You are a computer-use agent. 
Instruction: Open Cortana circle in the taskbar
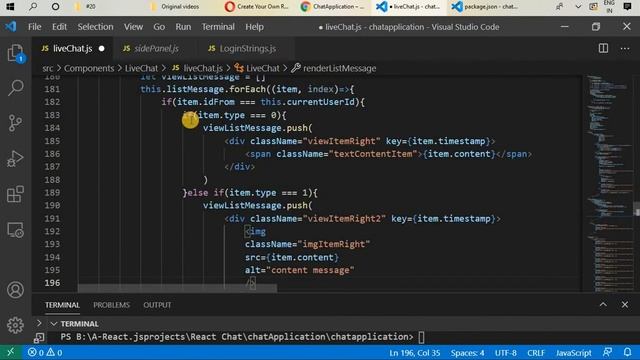(56, 7)
